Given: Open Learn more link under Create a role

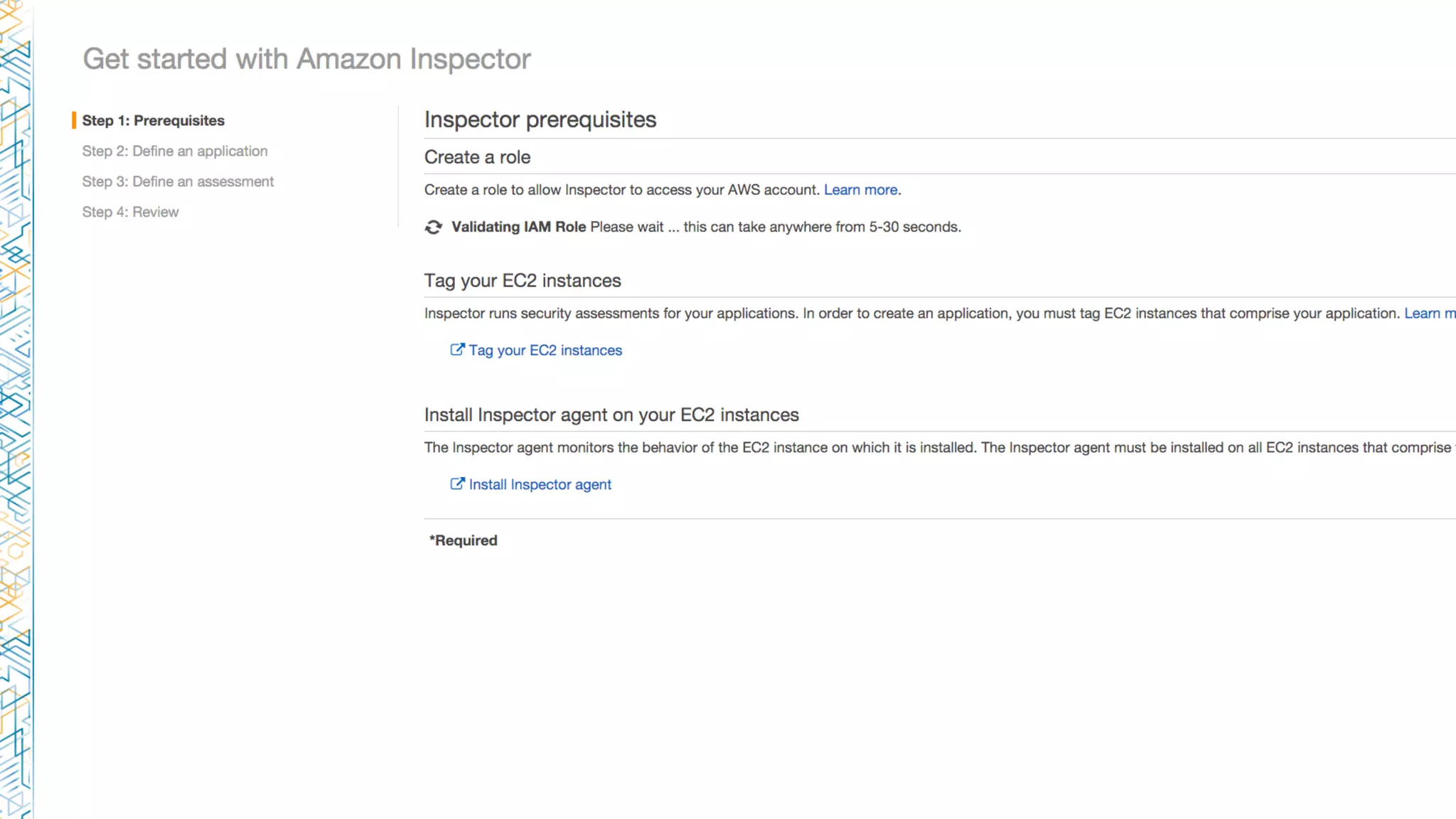Looking at the screenshot, I should click(860, 190).
